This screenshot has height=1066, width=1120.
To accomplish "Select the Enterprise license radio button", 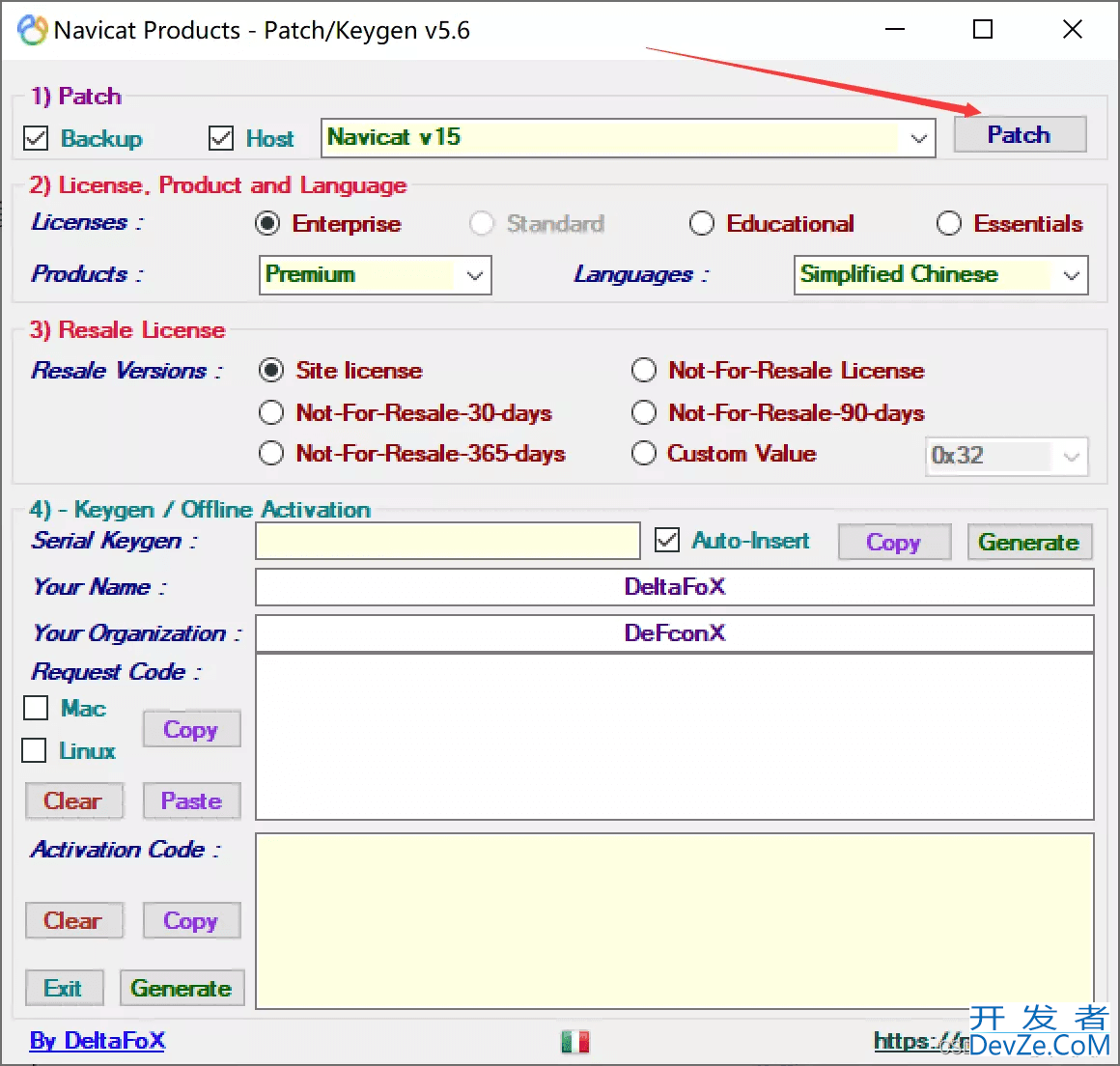I will (x=267, y=224).
